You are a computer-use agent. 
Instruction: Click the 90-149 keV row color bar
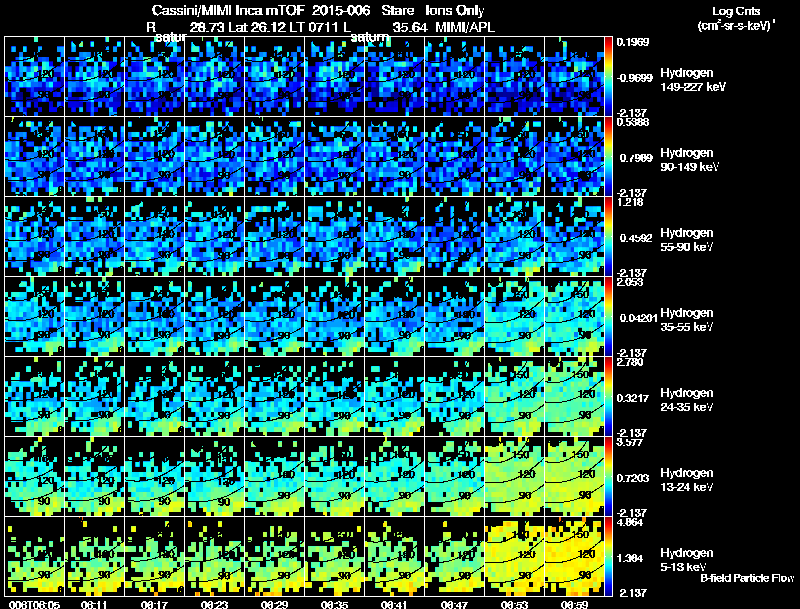point(608,157)
